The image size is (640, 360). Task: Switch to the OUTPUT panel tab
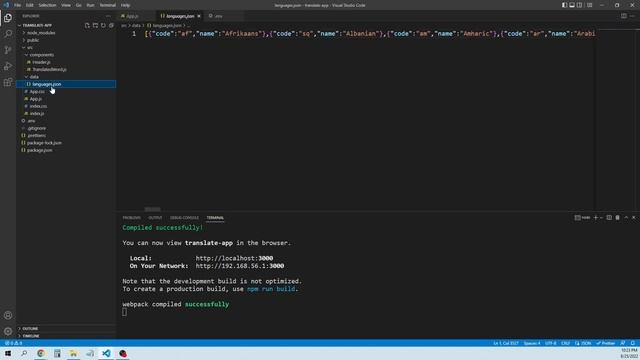[155, 218]
